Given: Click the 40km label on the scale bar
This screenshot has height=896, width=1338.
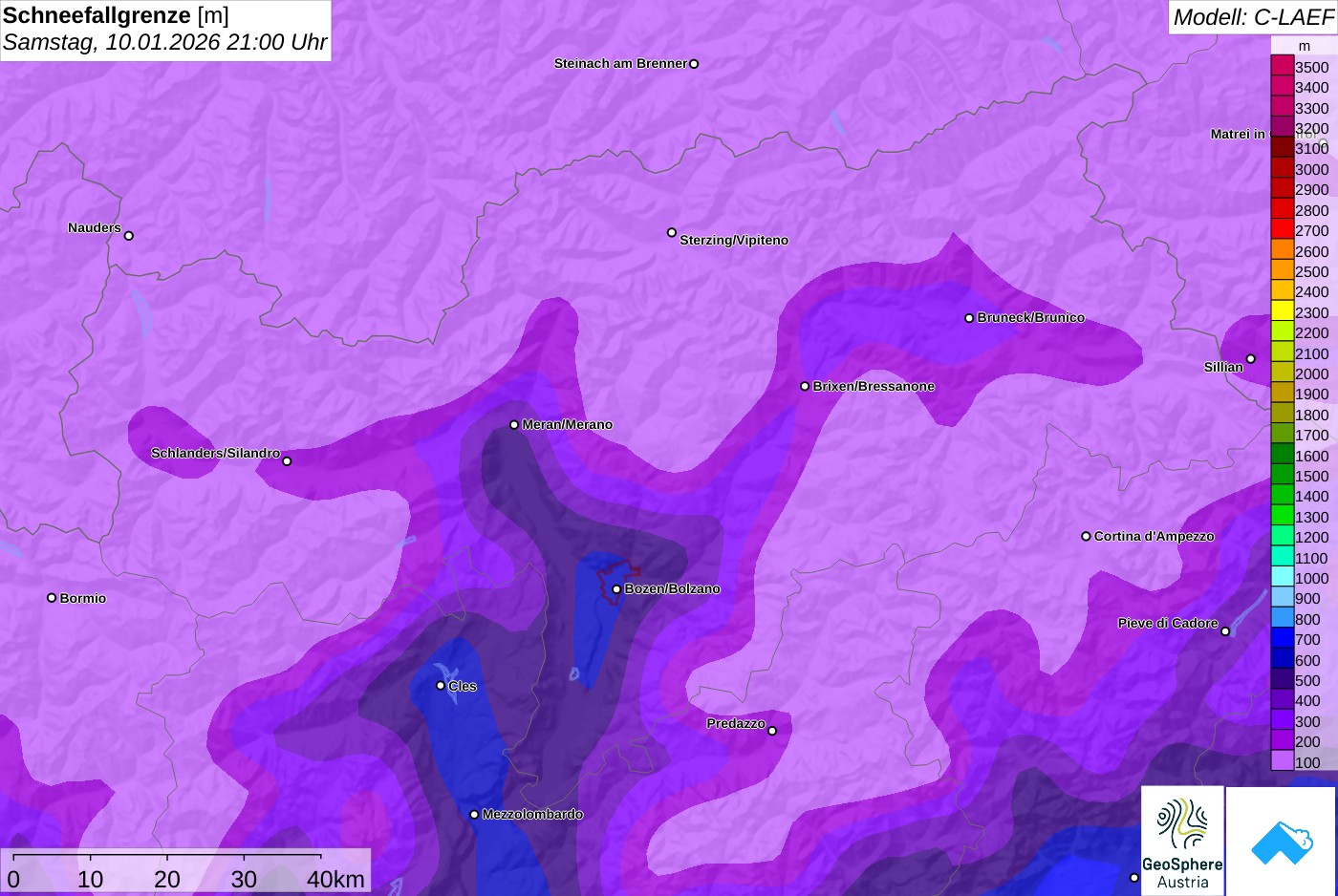Looking at the screenshot, I should coord(335,879).
